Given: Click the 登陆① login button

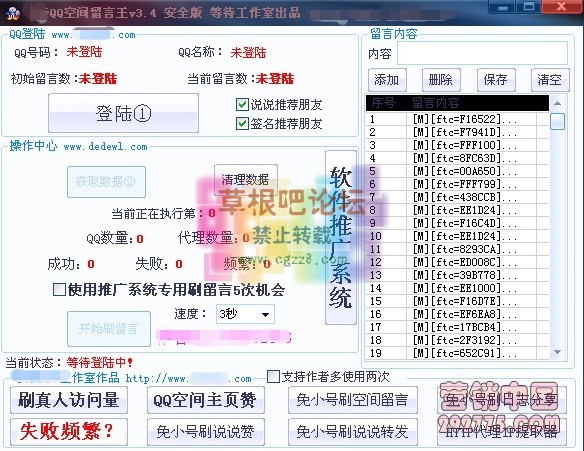Looking at the screenshot, I should point(123,113).
